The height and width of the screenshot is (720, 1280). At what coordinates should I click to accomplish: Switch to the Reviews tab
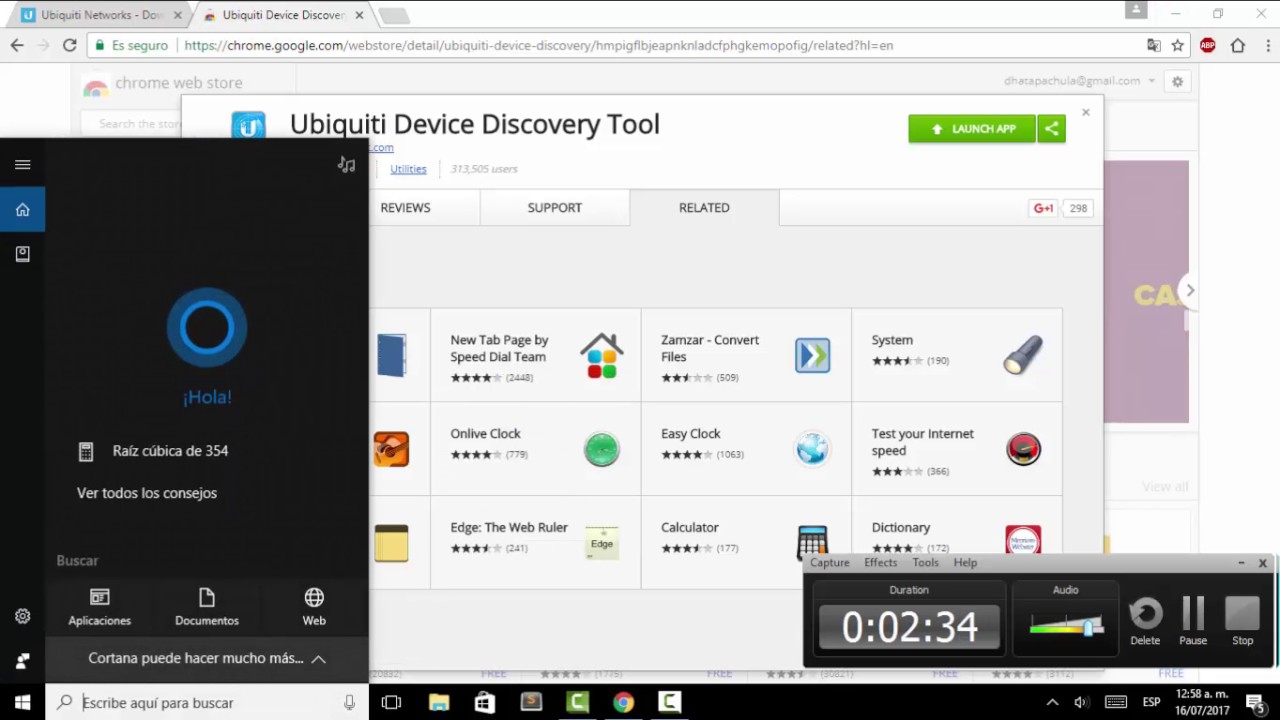click(405, 208)
